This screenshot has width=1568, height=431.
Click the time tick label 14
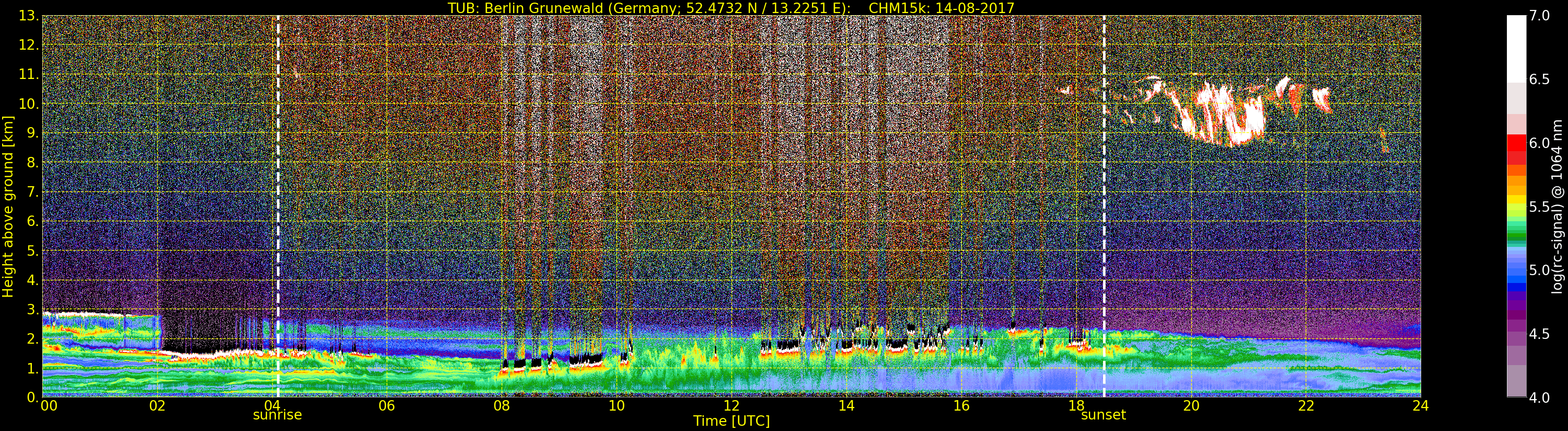846,406
